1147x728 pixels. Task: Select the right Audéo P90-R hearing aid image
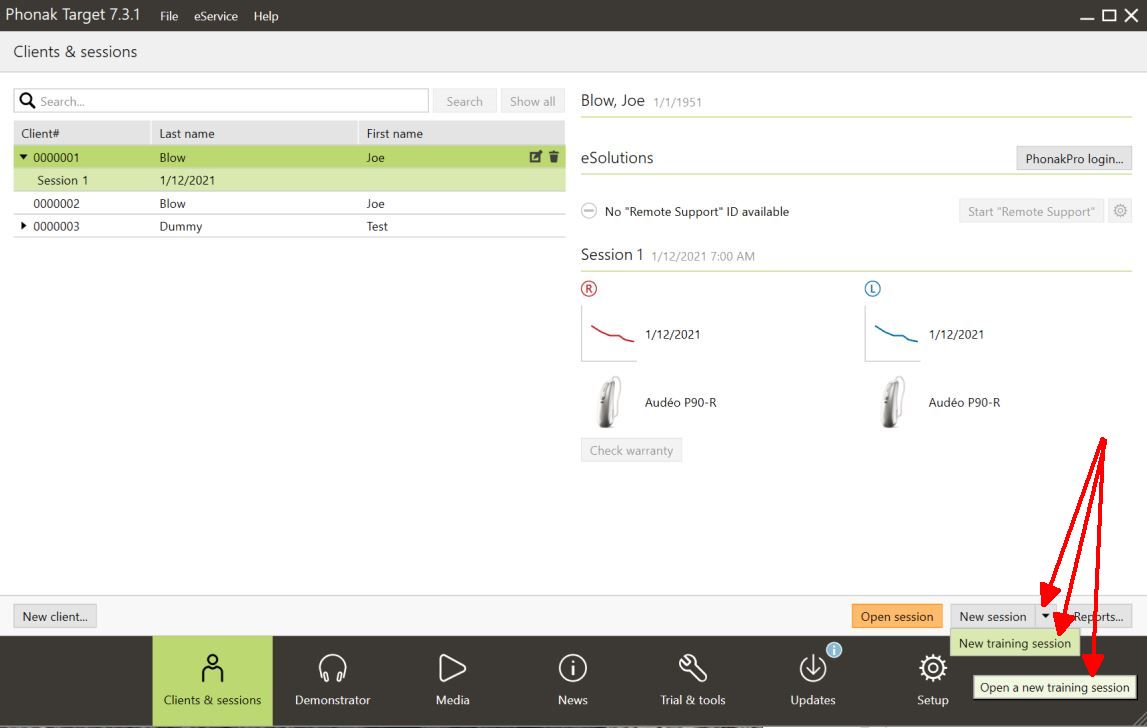click(609, 402)
